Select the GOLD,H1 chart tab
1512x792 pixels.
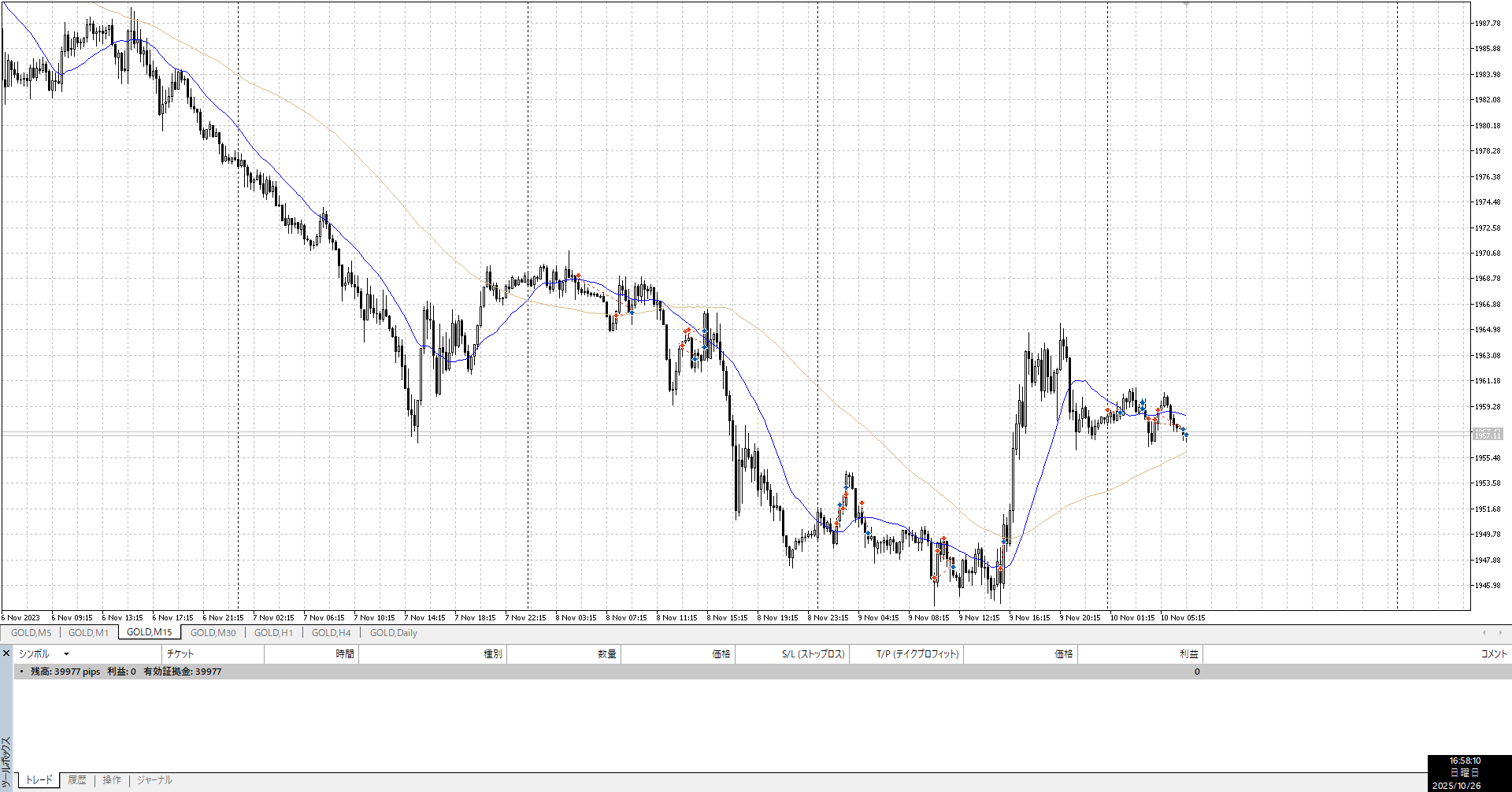[x=273, y=632]
